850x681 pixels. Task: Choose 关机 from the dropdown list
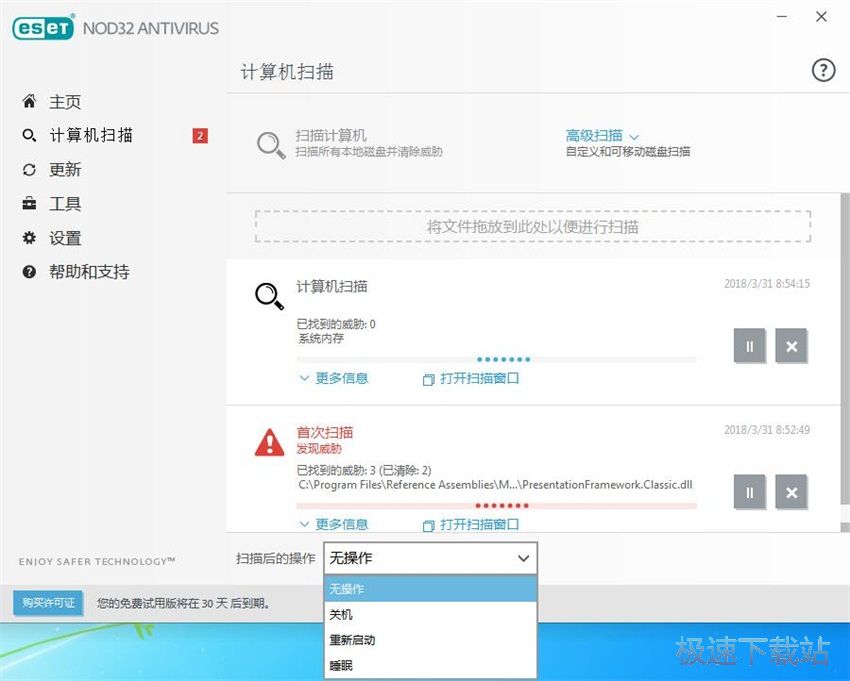pos(430,614)
